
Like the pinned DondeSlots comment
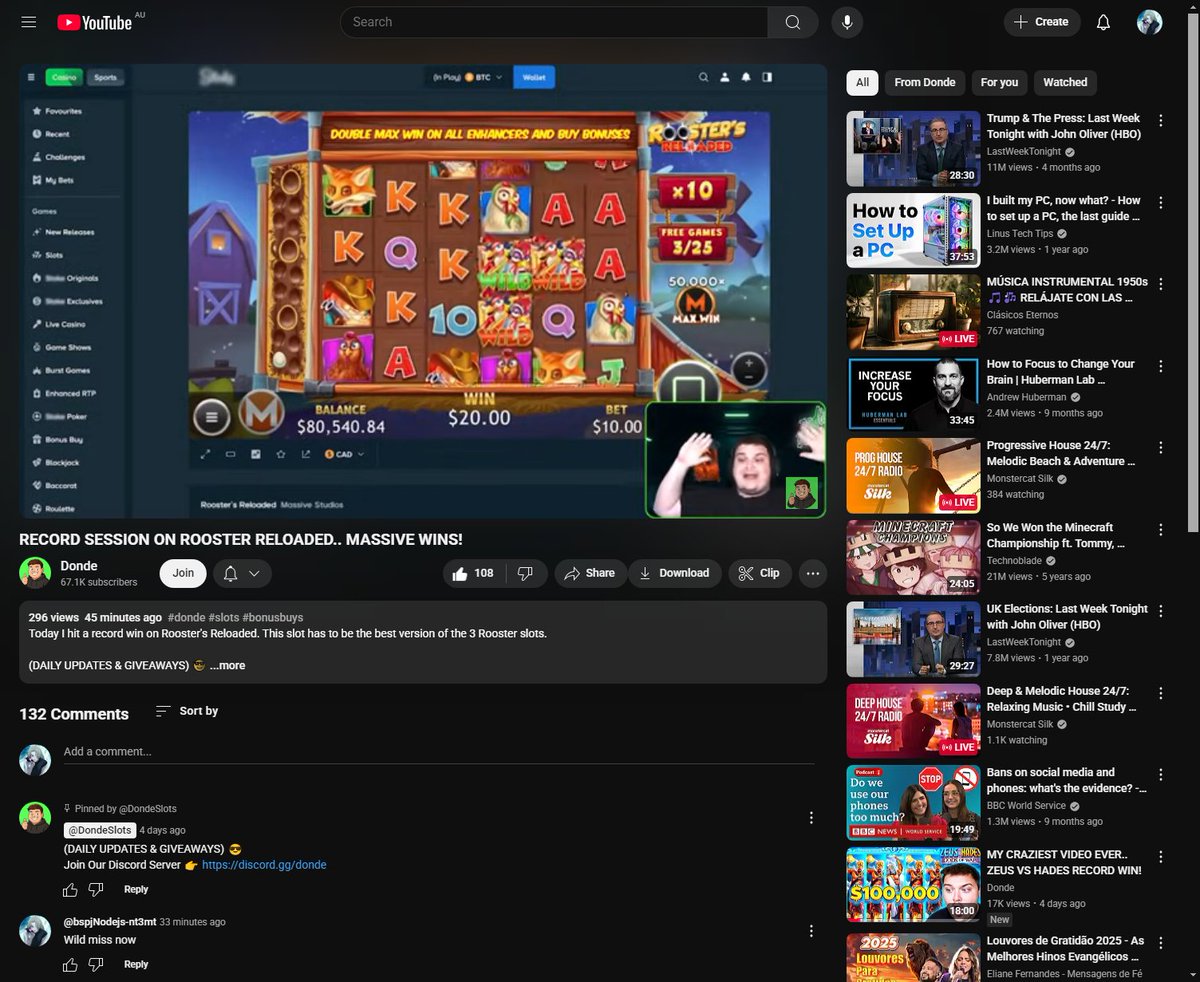[x=70, y=889]
